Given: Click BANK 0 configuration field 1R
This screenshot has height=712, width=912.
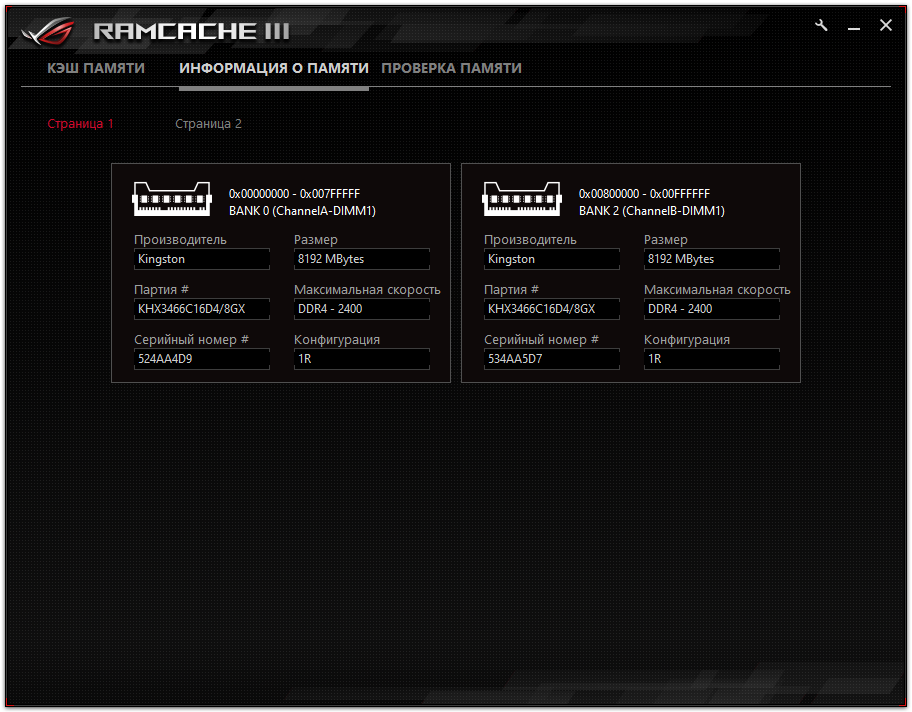Looking at the screenshot, I should click(362, 359).
